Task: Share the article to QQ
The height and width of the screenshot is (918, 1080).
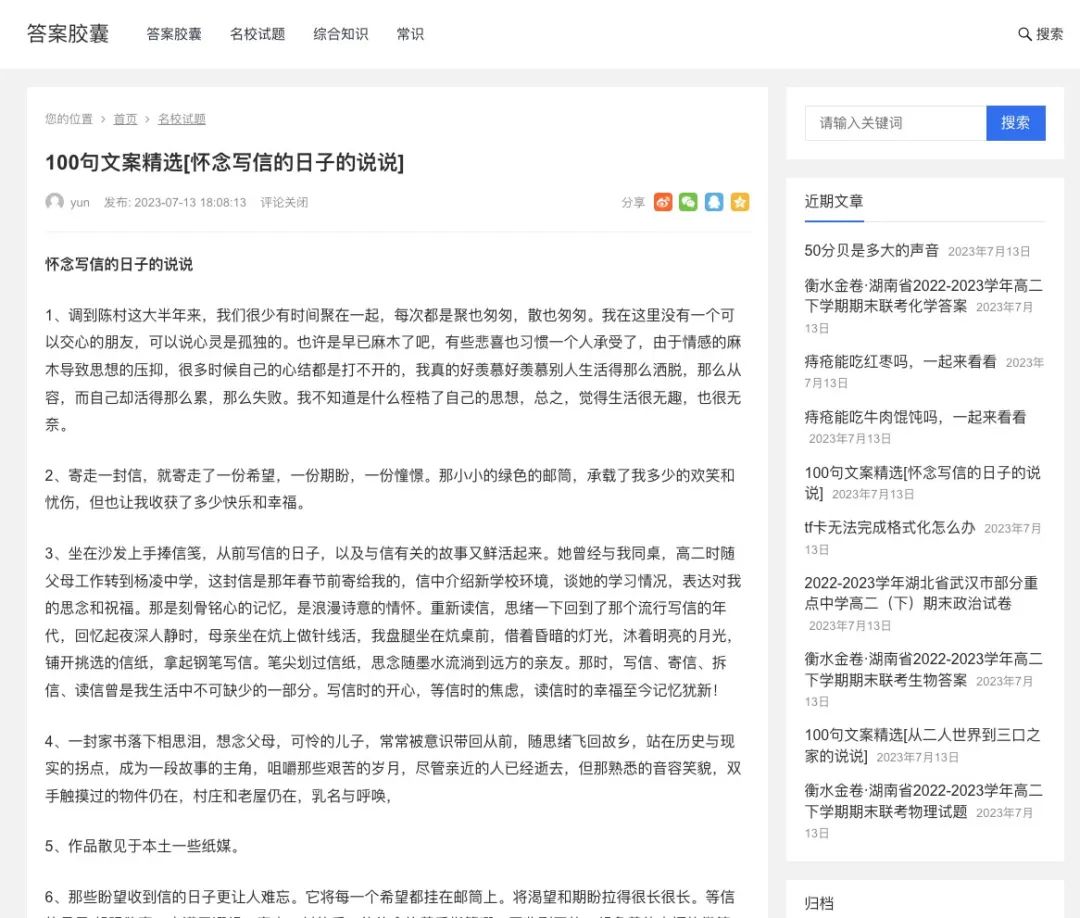Action: (x=713, y=202)
